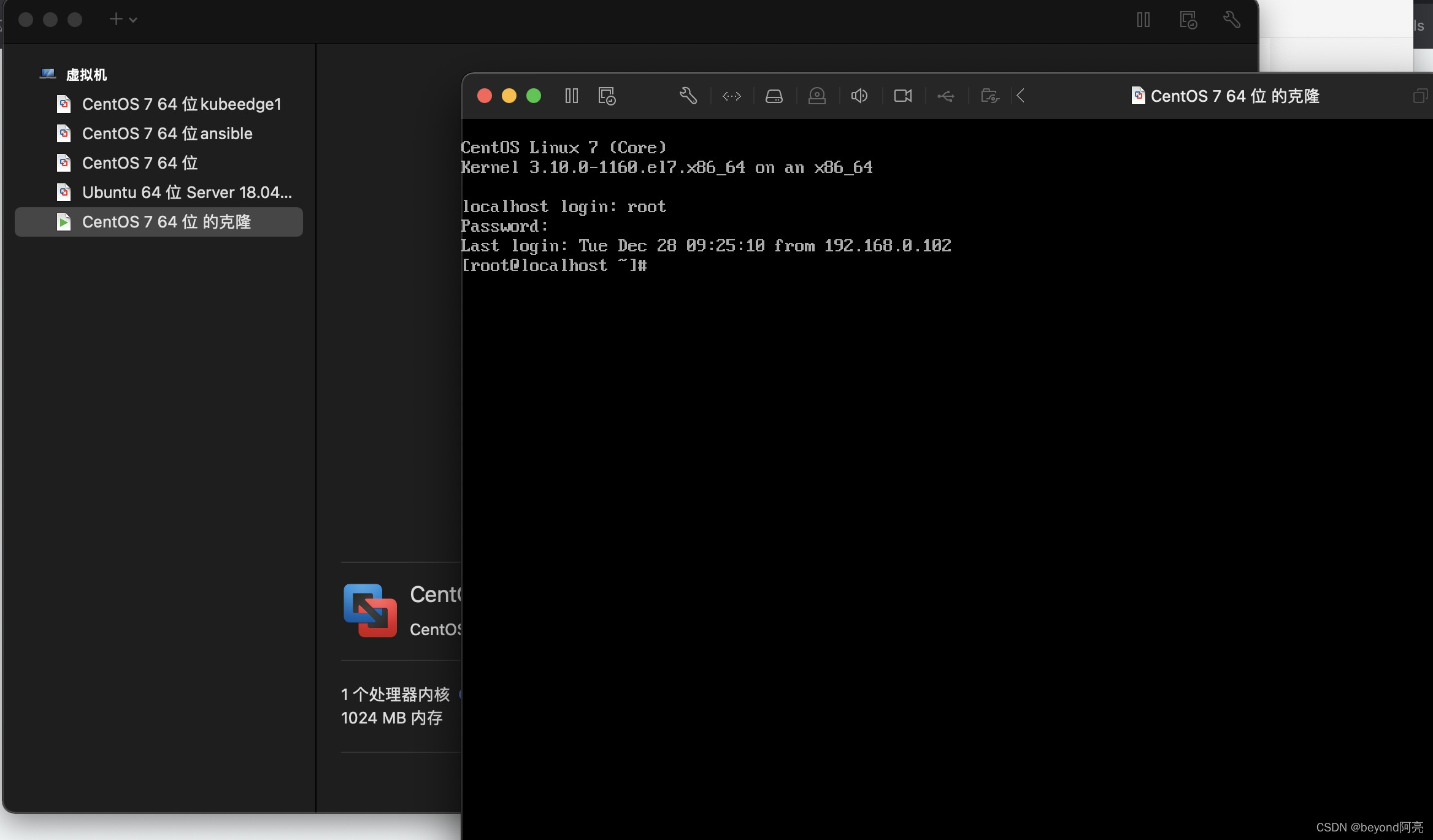
Task: Select Ubuntu 64 位 Server 18.04 VM
Action: (186, 193)
